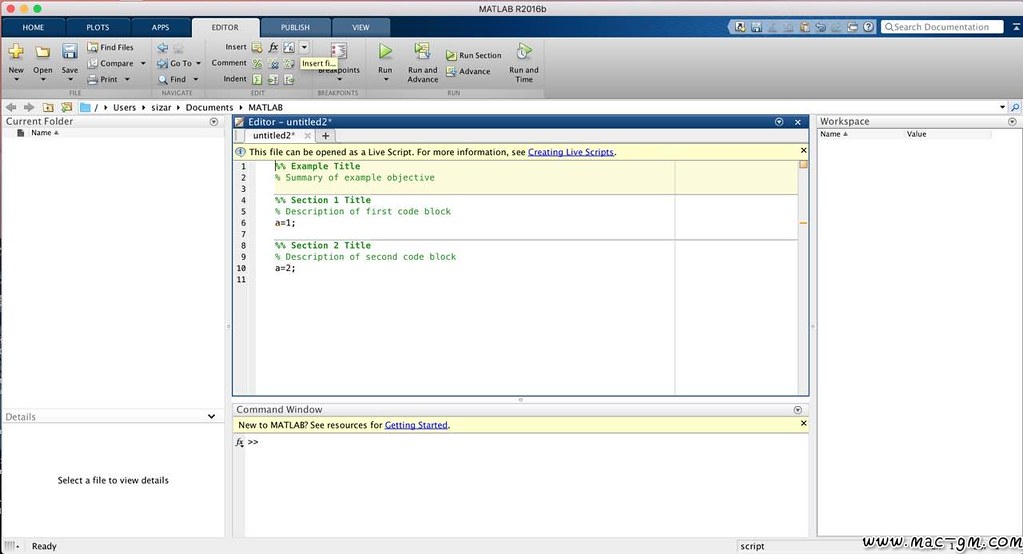Click the Save floppy disk icon
Screen dimensions: 1023x554
tap(69, 52)
